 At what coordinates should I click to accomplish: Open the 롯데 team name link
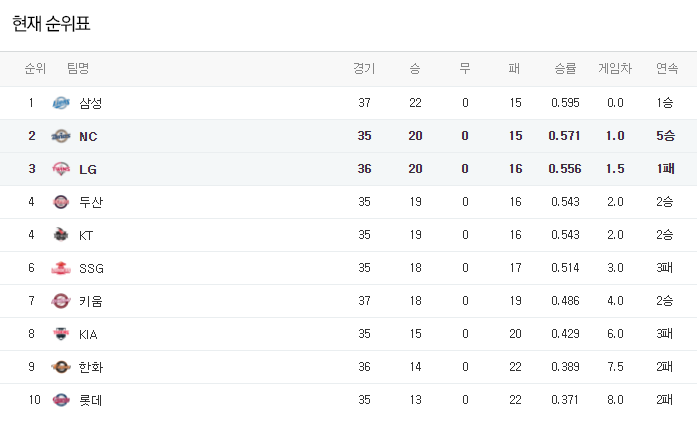pyautogui.click(x=91, y=400)
